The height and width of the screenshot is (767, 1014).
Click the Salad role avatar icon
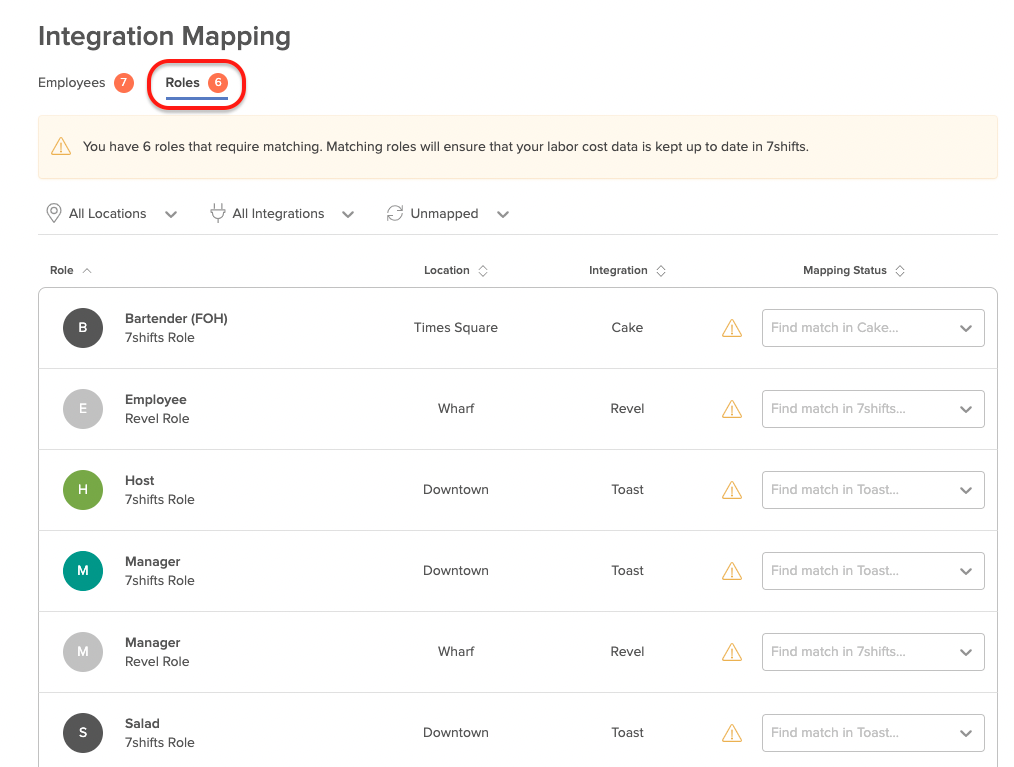coord(83,733)
